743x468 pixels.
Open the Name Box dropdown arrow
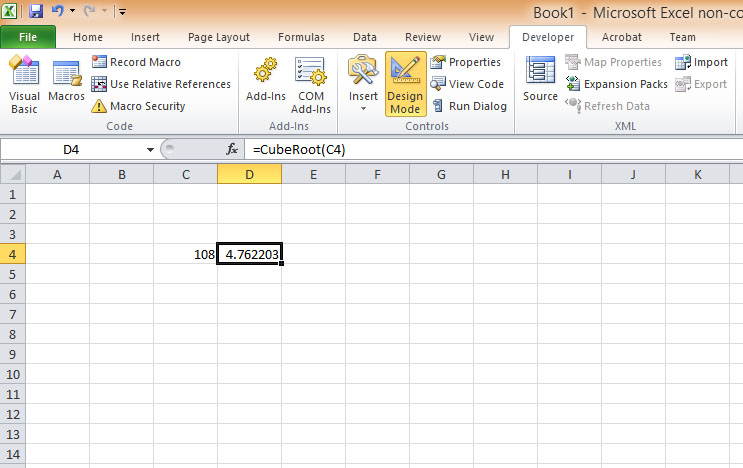(x=151, y=149)
